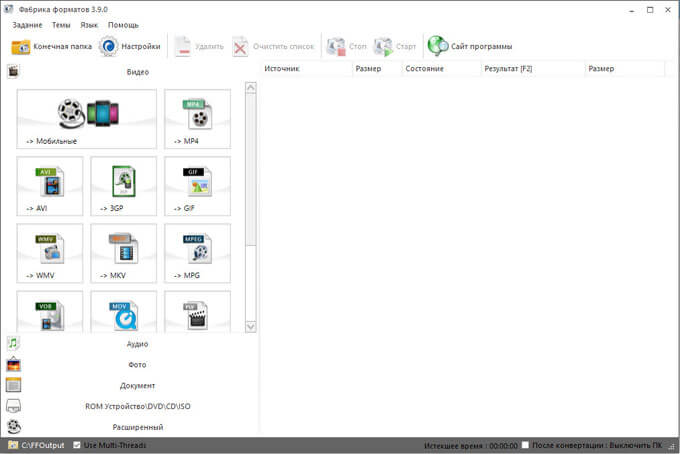
Task: Toggle the Use Multi-Threads checkbox
Action: (78, 445)
